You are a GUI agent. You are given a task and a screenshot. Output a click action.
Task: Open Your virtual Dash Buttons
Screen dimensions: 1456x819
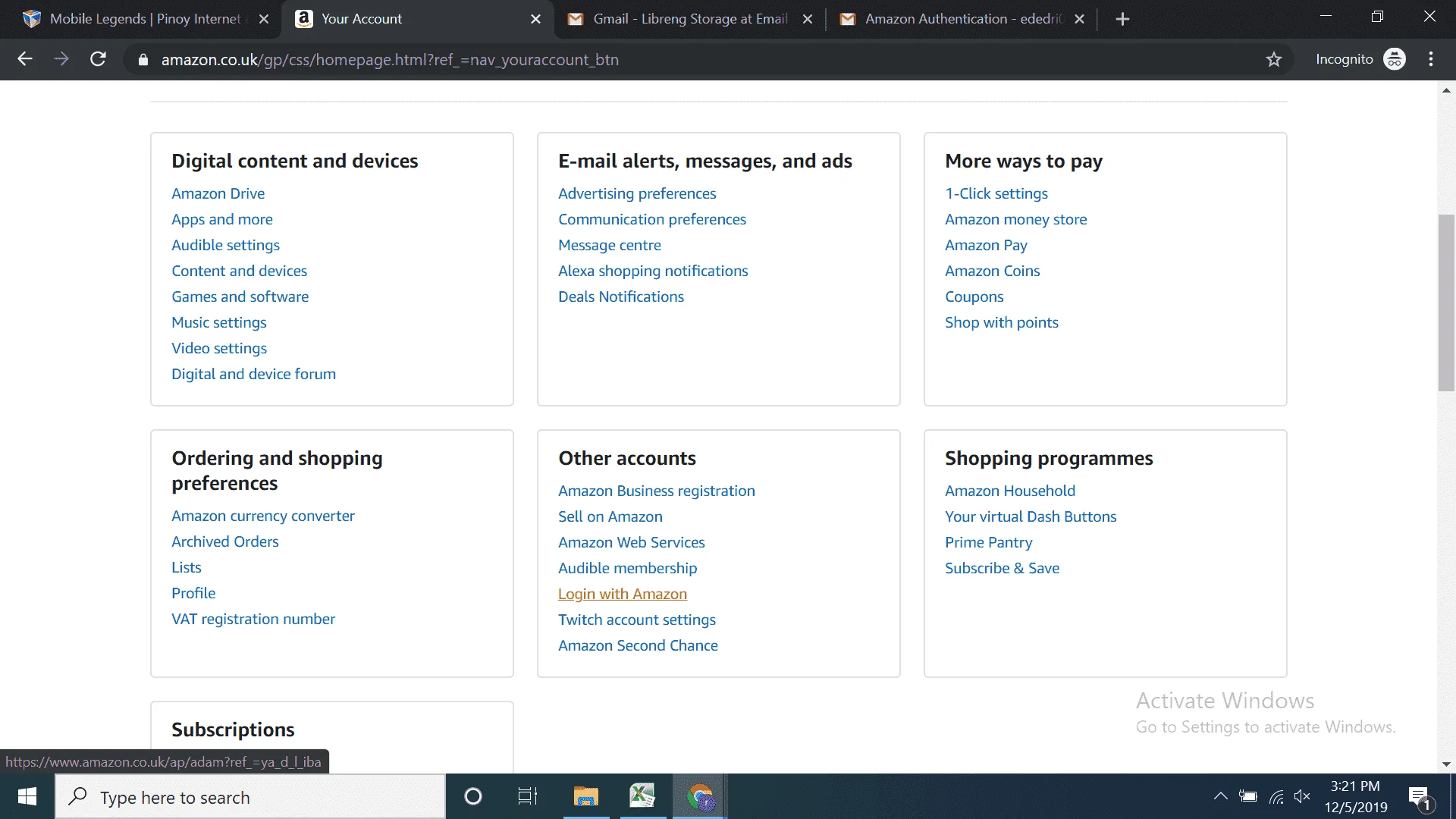pos(1031,516)
